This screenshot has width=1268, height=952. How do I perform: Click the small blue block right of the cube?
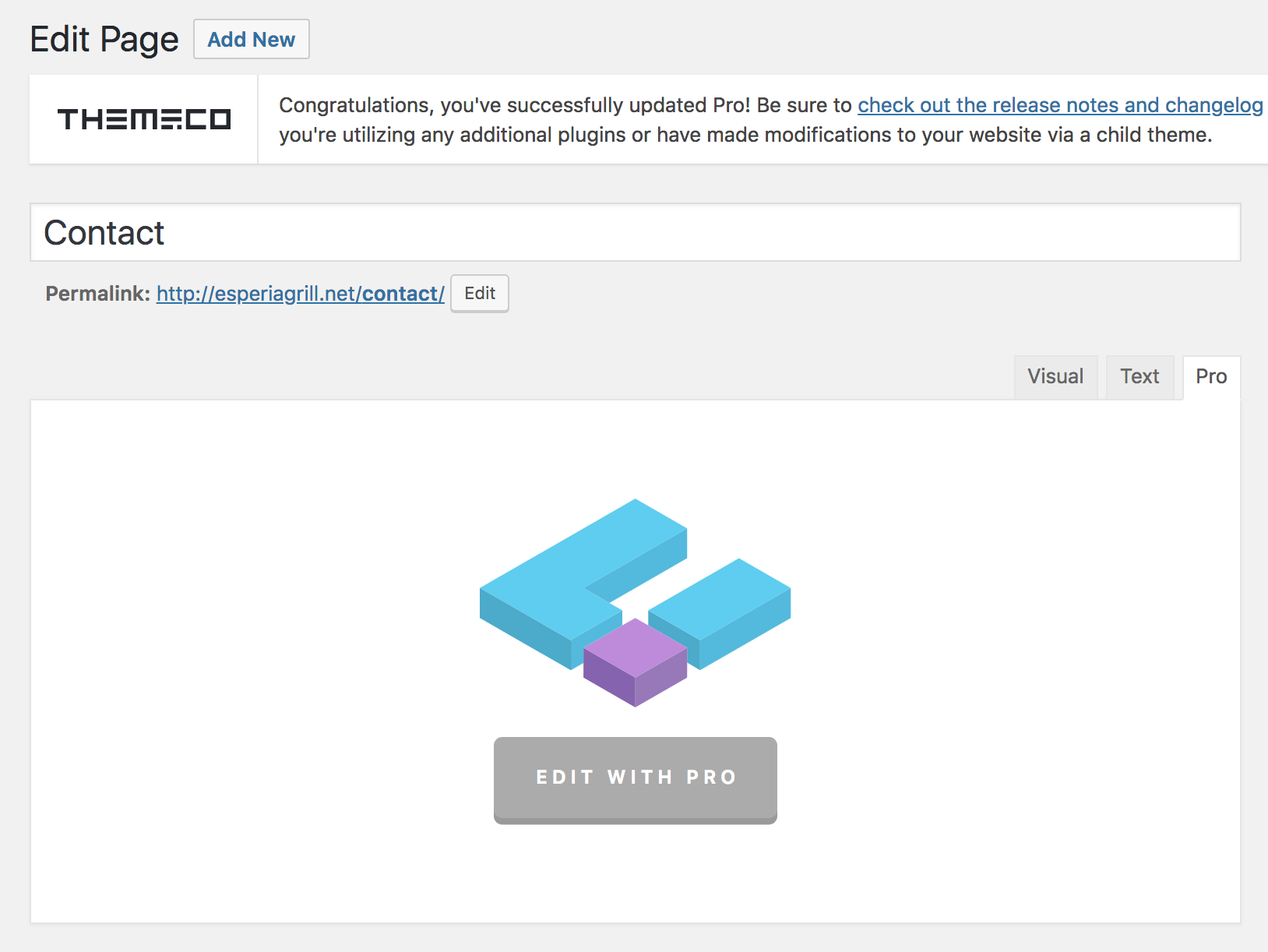click(x=720, y=613)
